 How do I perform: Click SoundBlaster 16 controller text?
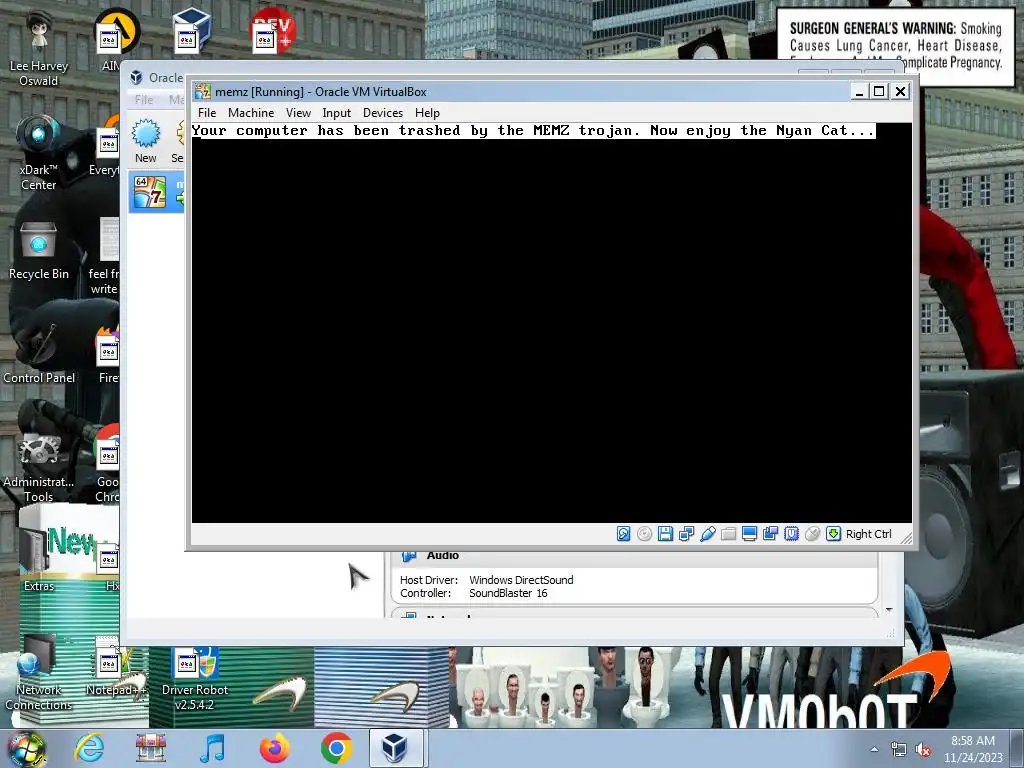coord(508,593)
